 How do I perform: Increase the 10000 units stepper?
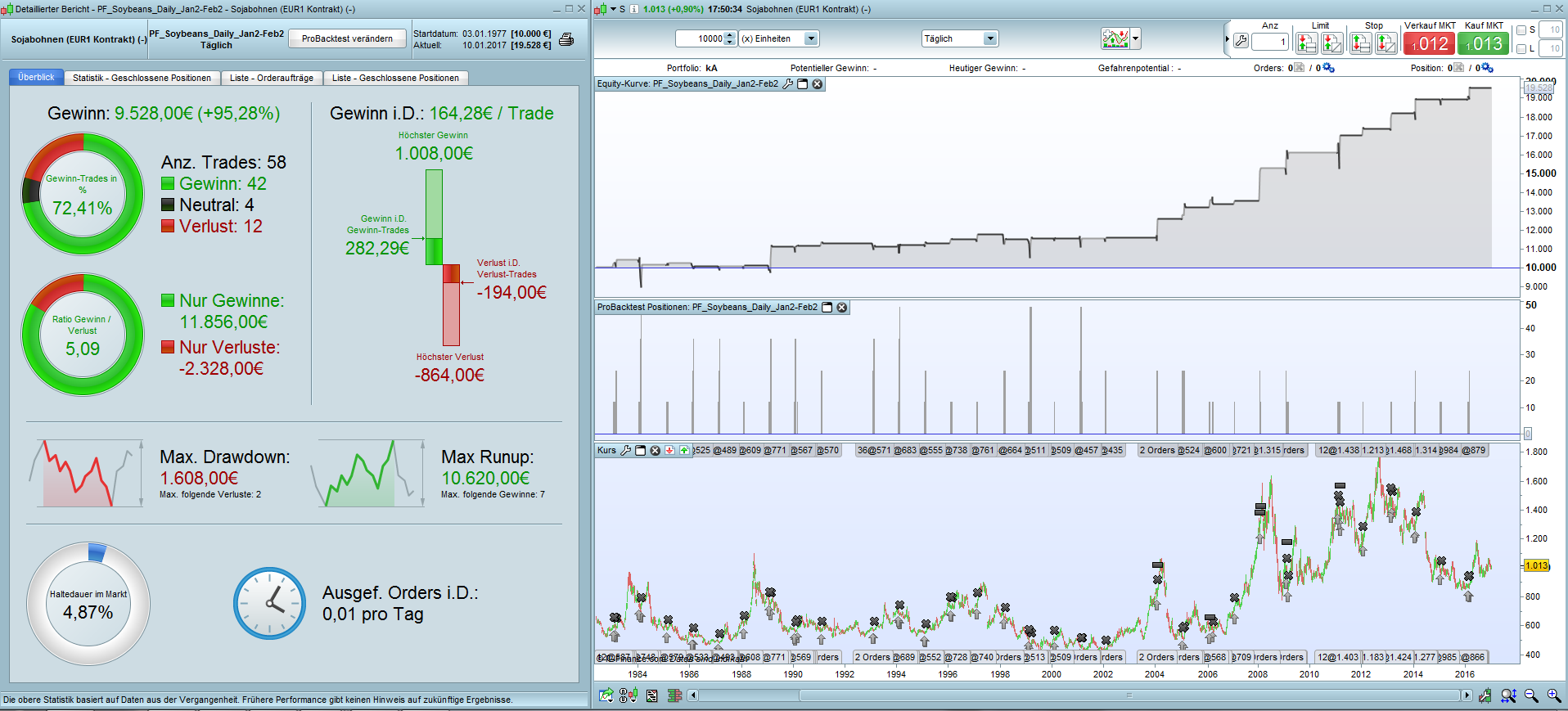coord(731,35)
